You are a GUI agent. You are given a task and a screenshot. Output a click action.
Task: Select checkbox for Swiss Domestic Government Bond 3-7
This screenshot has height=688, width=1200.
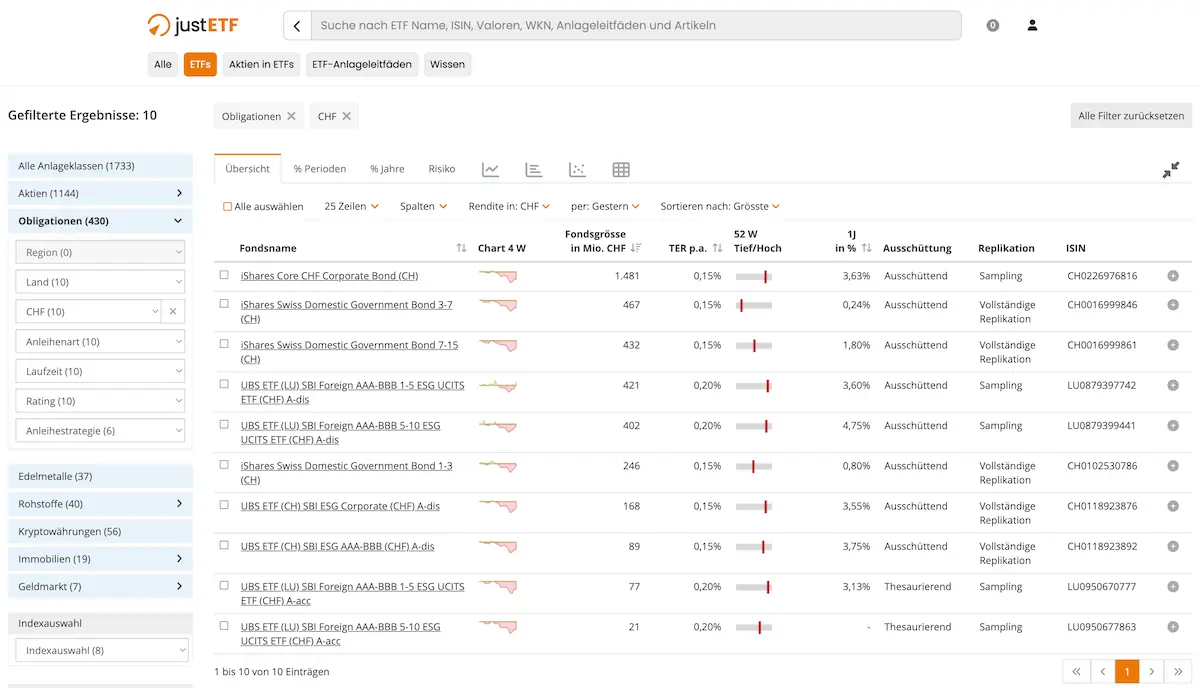click(x=224, y=304)
